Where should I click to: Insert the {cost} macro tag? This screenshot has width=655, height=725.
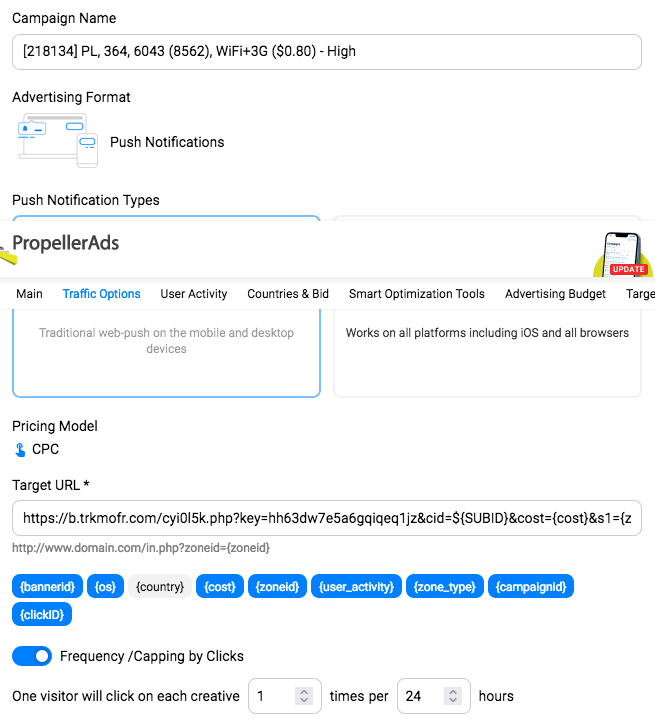point(220,586)
